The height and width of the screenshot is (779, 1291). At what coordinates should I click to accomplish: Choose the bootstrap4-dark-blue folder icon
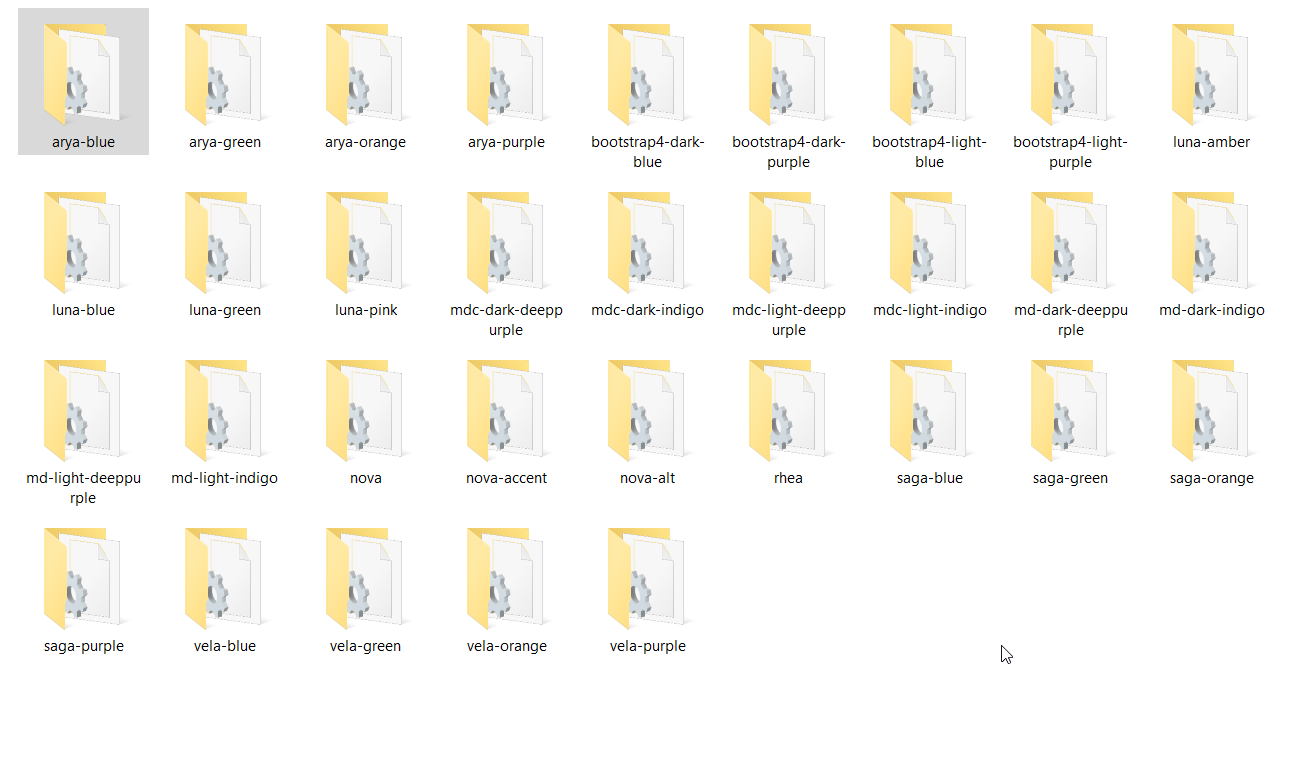(646, 73)
